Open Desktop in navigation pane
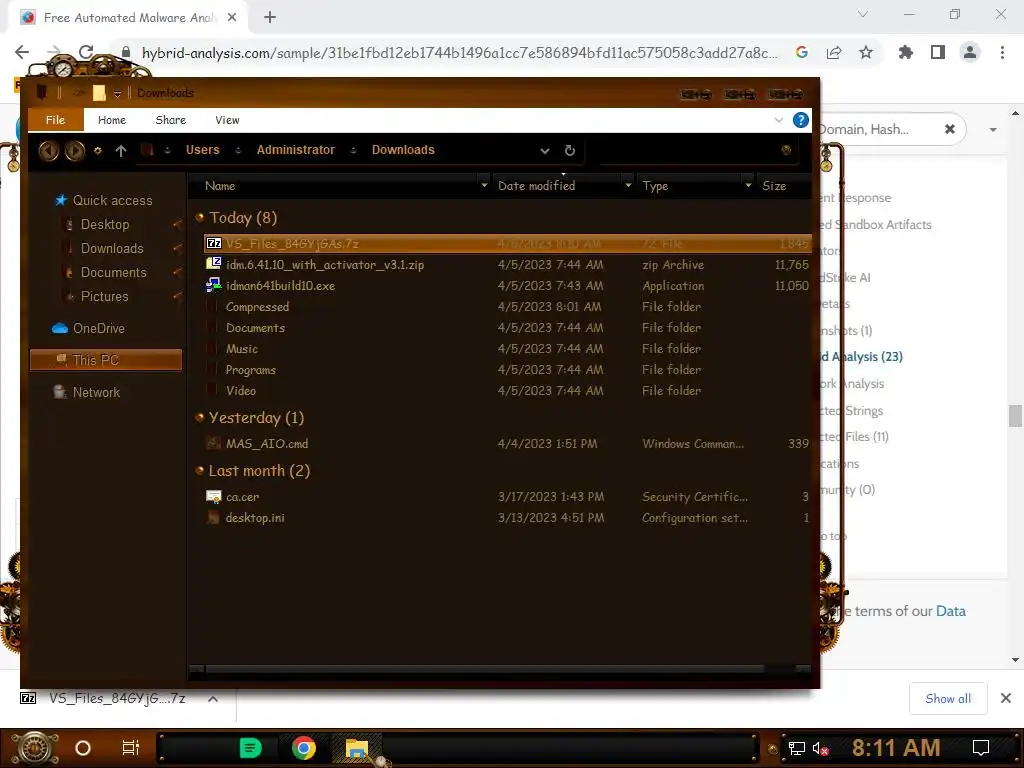 104,225
